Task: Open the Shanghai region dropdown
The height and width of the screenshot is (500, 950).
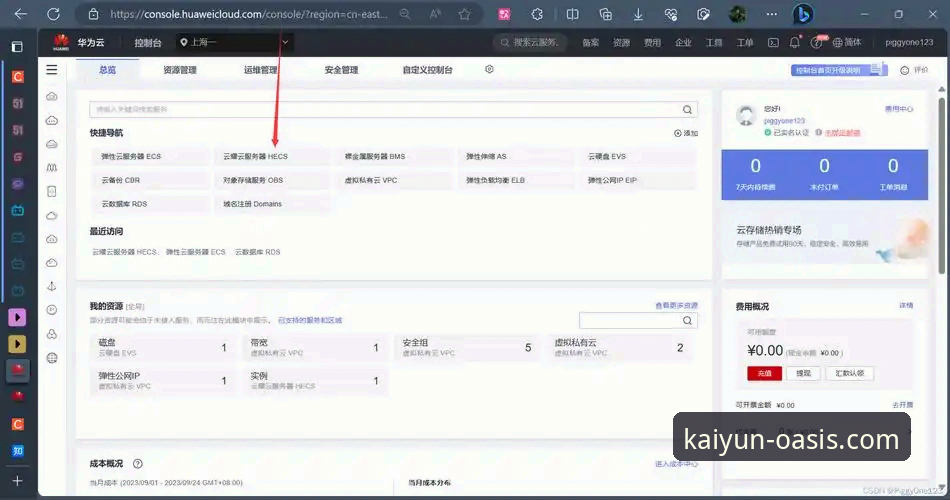Action: pos(233,42)
